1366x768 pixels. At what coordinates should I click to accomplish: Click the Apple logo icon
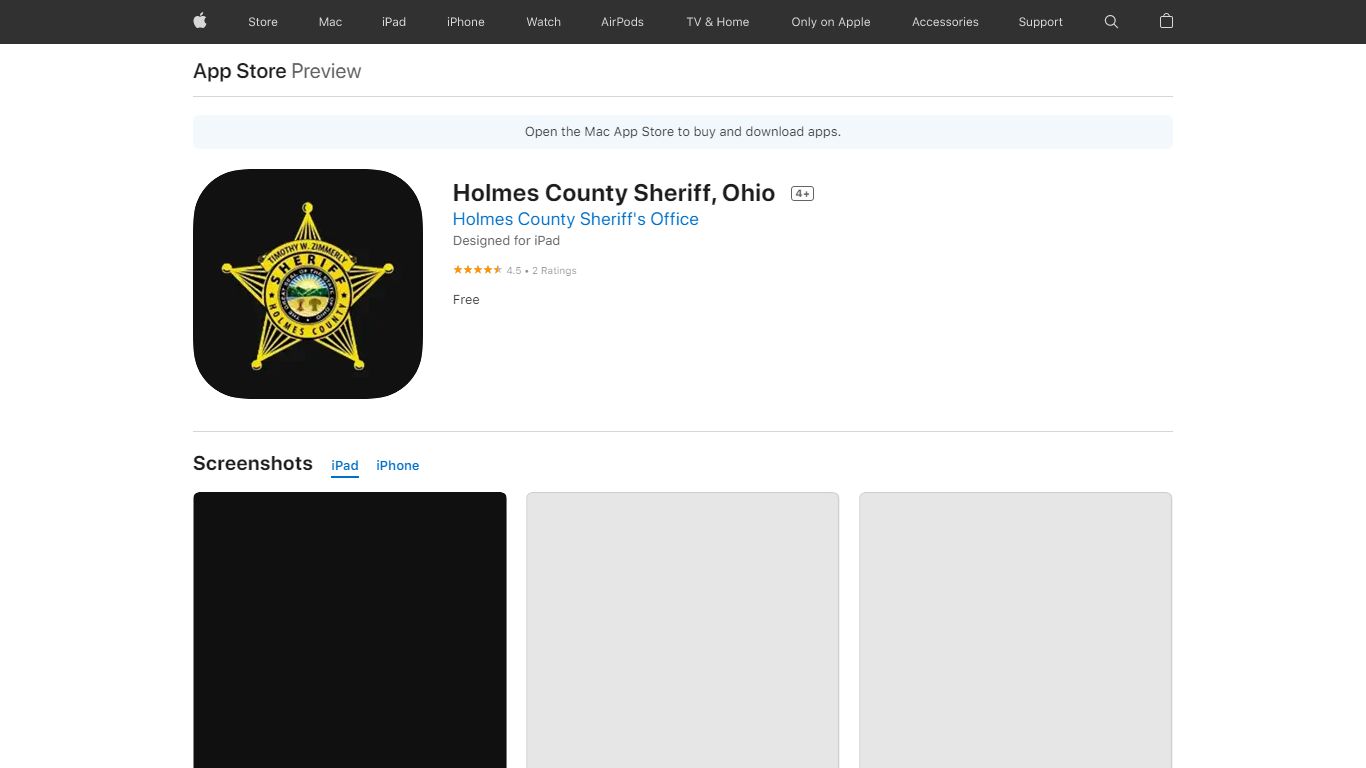point(200,21)
